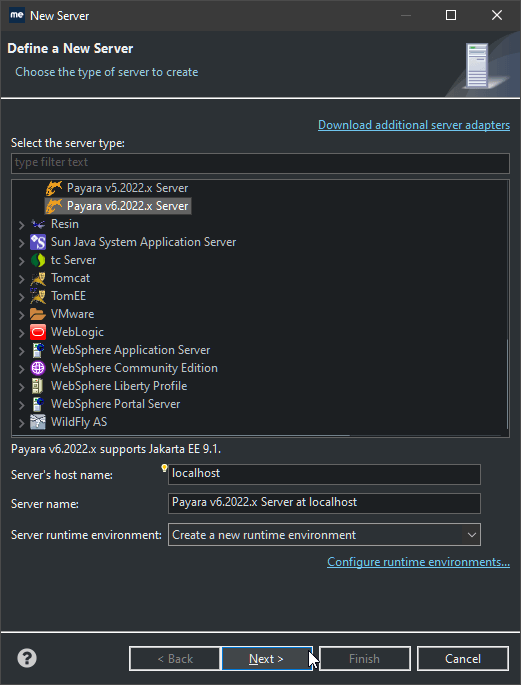Click the Resin server icon

click(x=38, y=224)
